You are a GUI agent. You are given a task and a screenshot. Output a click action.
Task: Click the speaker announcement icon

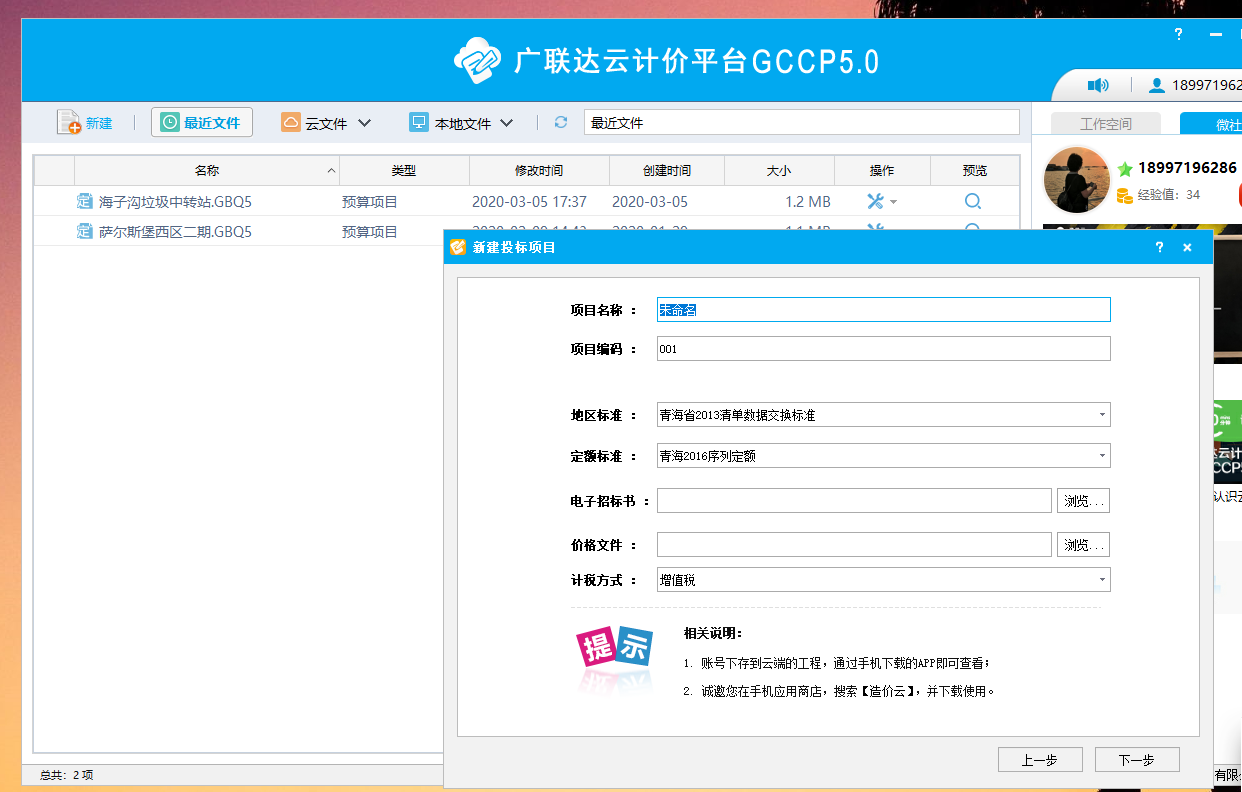[x=1098, y=85]
